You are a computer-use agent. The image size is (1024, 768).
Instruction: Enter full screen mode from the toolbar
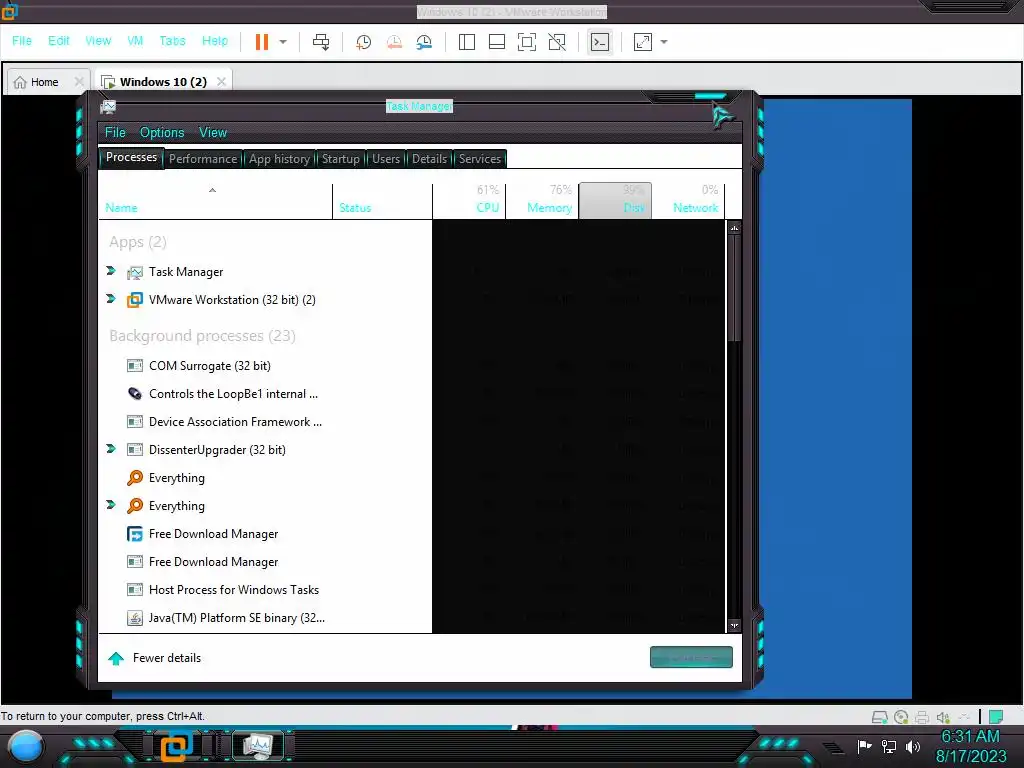click(526, 42)
